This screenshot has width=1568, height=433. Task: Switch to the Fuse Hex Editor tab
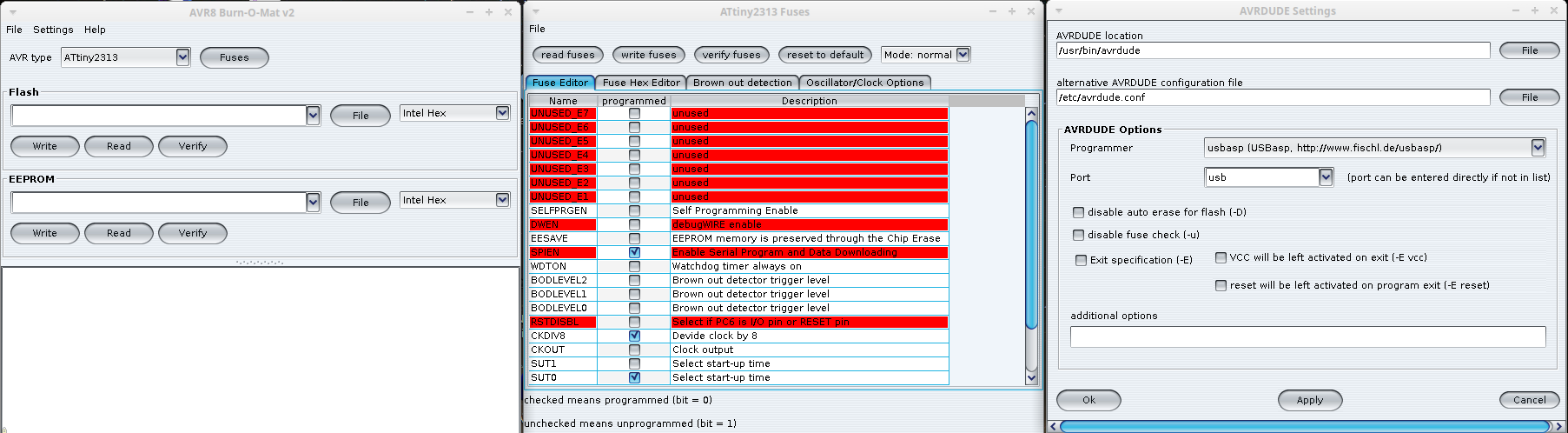click(x=641, y=83)
